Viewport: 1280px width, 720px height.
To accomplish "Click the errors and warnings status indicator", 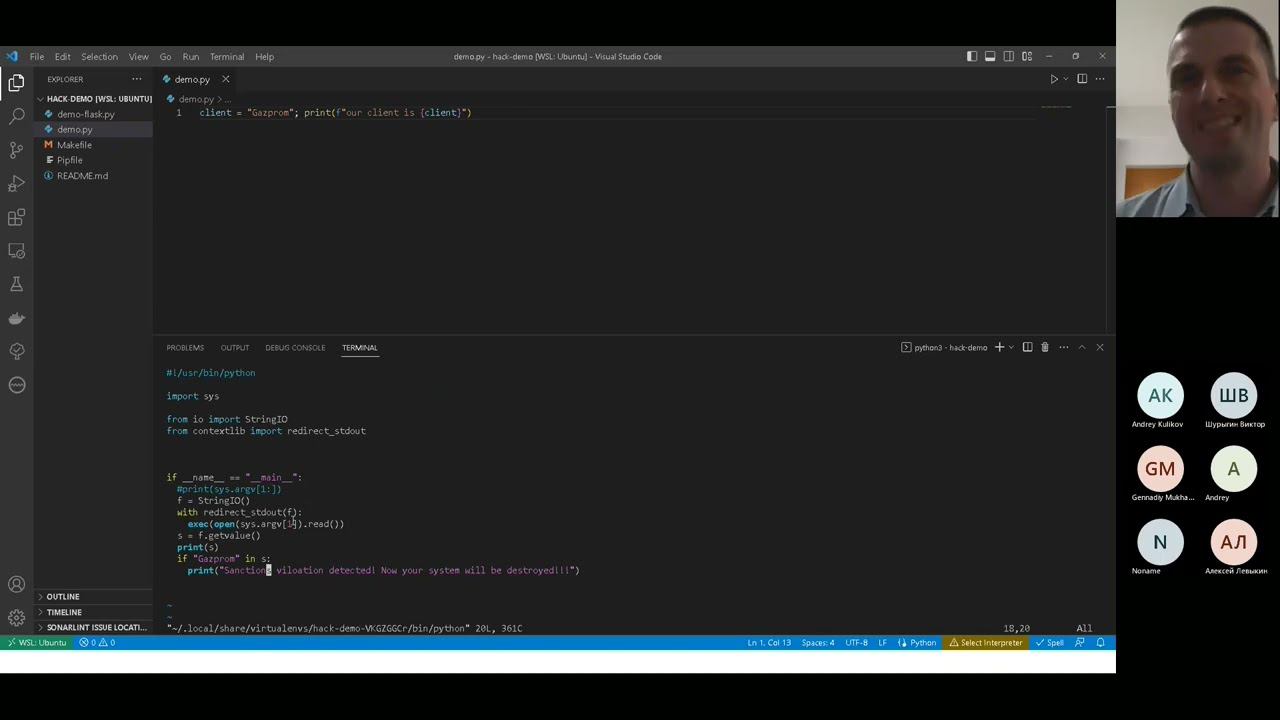I will 97,643.
